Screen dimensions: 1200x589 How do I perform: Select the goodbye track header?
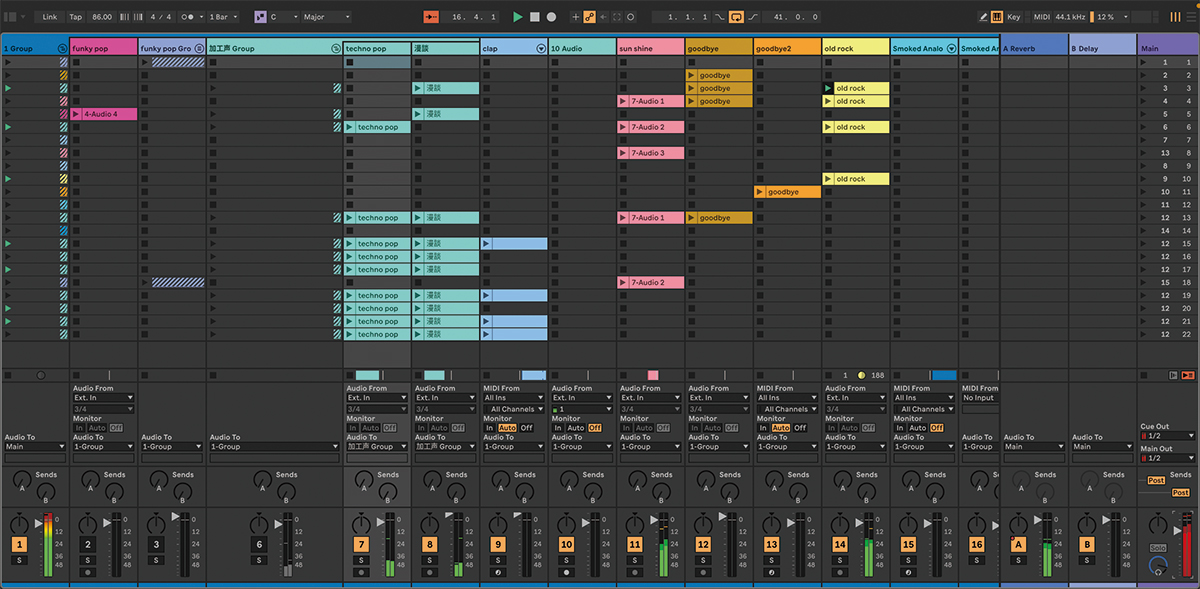tap(718, 48)
